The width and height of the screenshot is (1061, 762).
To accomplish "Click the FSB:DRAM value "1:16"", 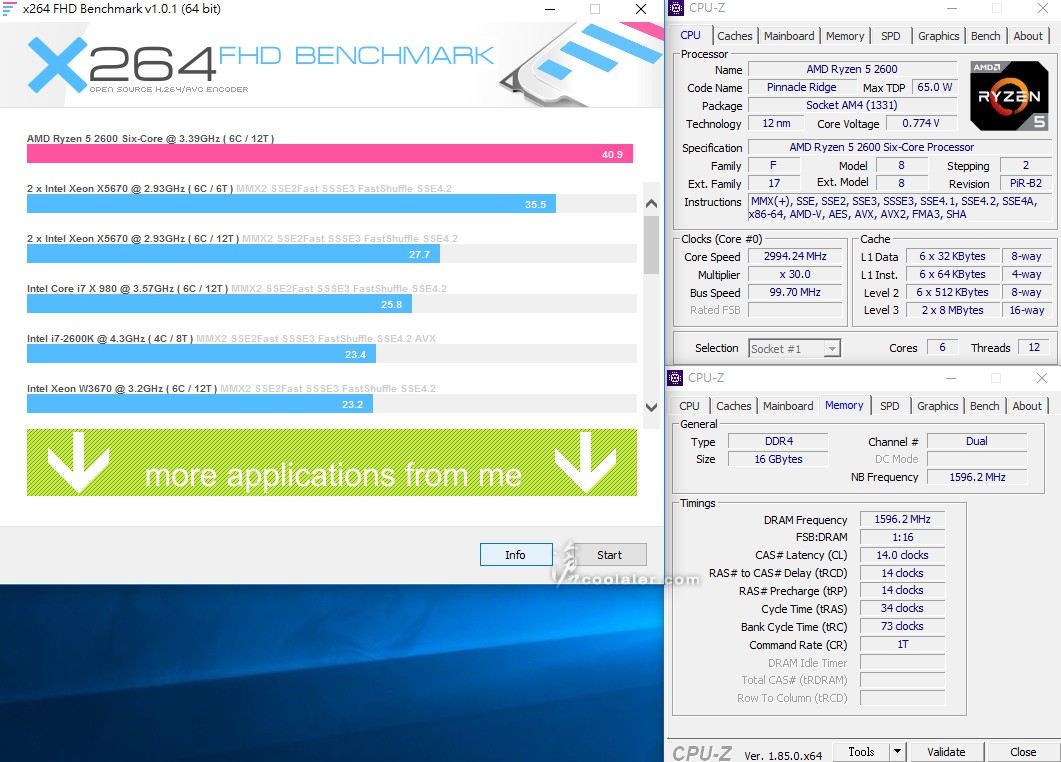I will coord(903,537).
